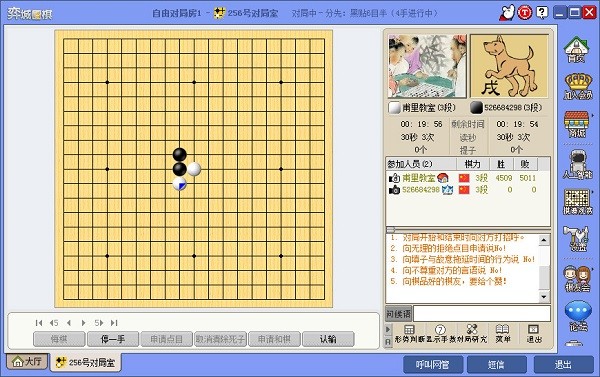Image resolution: width=600 pixels, height=377 pixels.
Task: Click the 显示手数 show move numbers icon
Action: [440, 334]
